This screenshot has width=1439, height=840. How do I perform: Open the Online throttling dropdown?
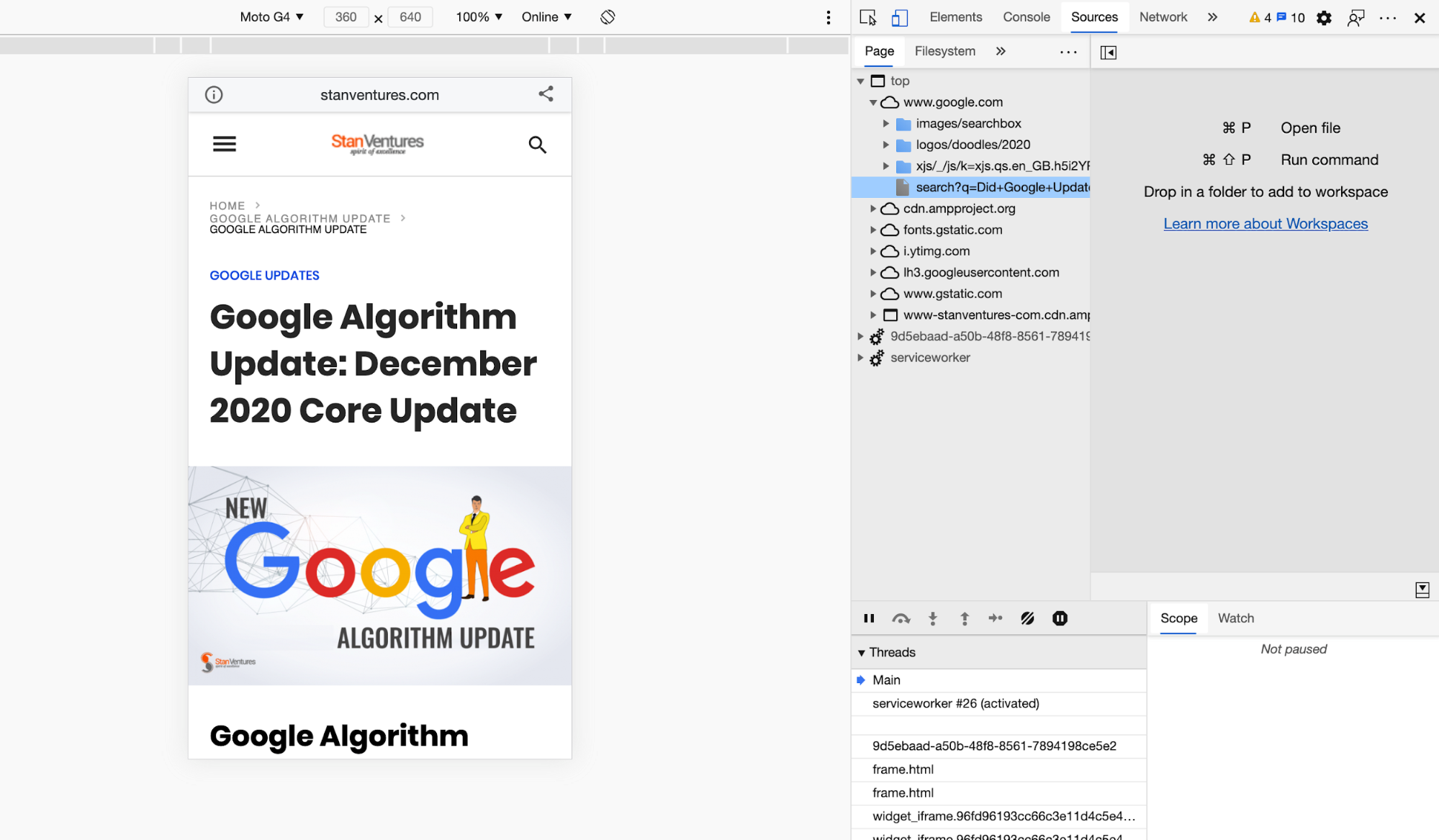tap(546, 17)
